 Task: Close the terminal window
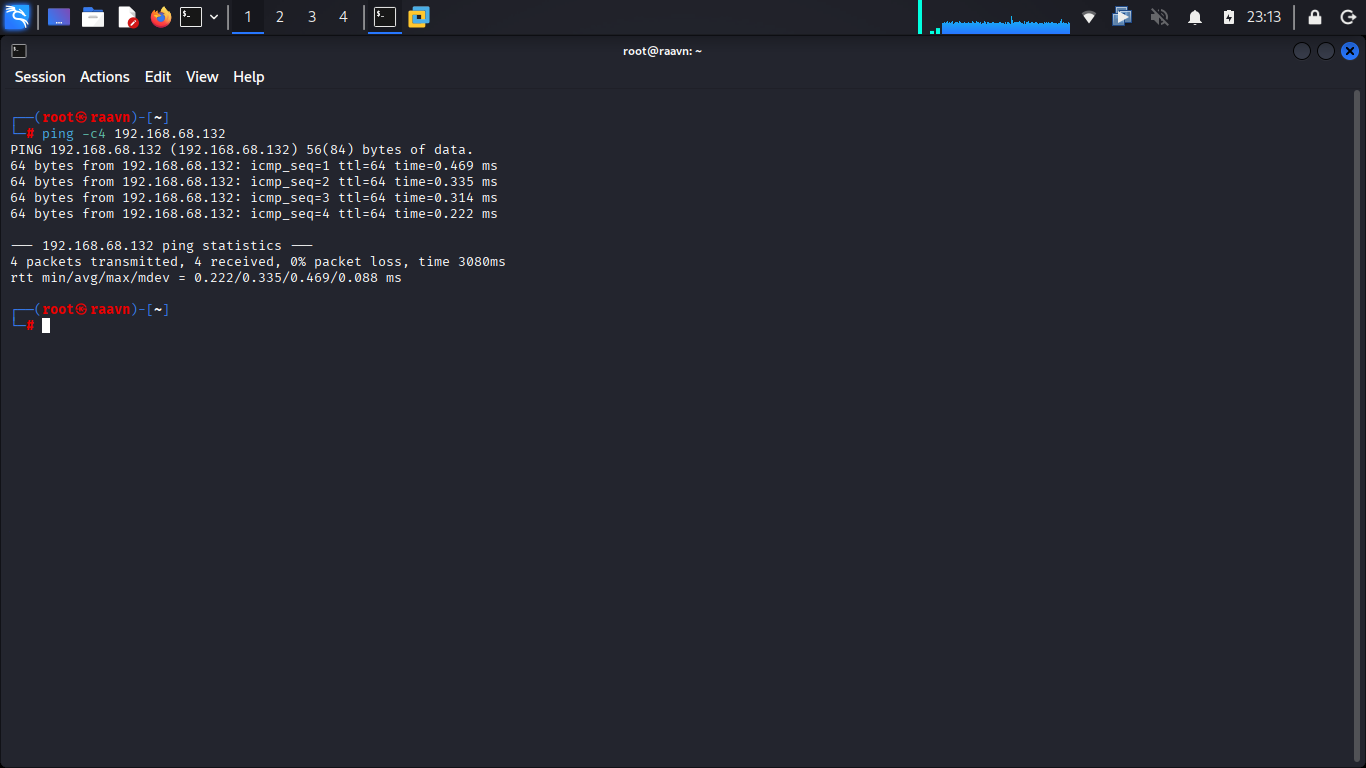click(1350, 51)
